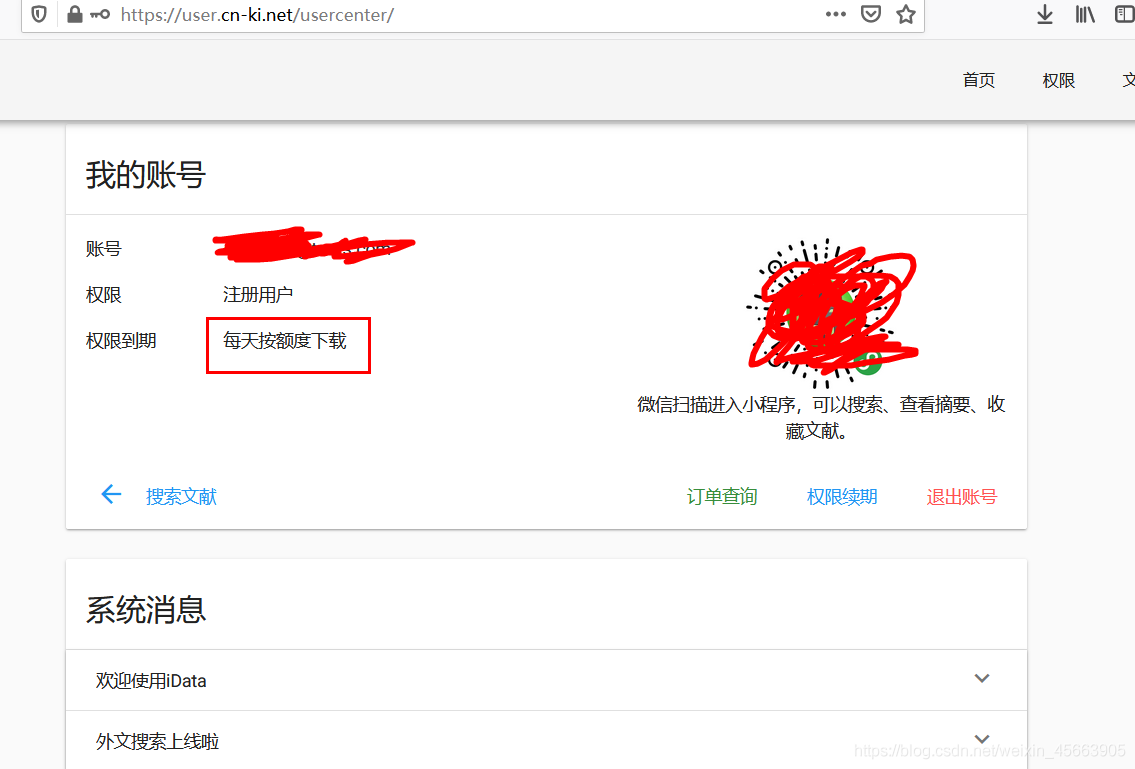Go to 首页 in navigation
Screen dimensions: 1135x769
click(x=979, y=80)
